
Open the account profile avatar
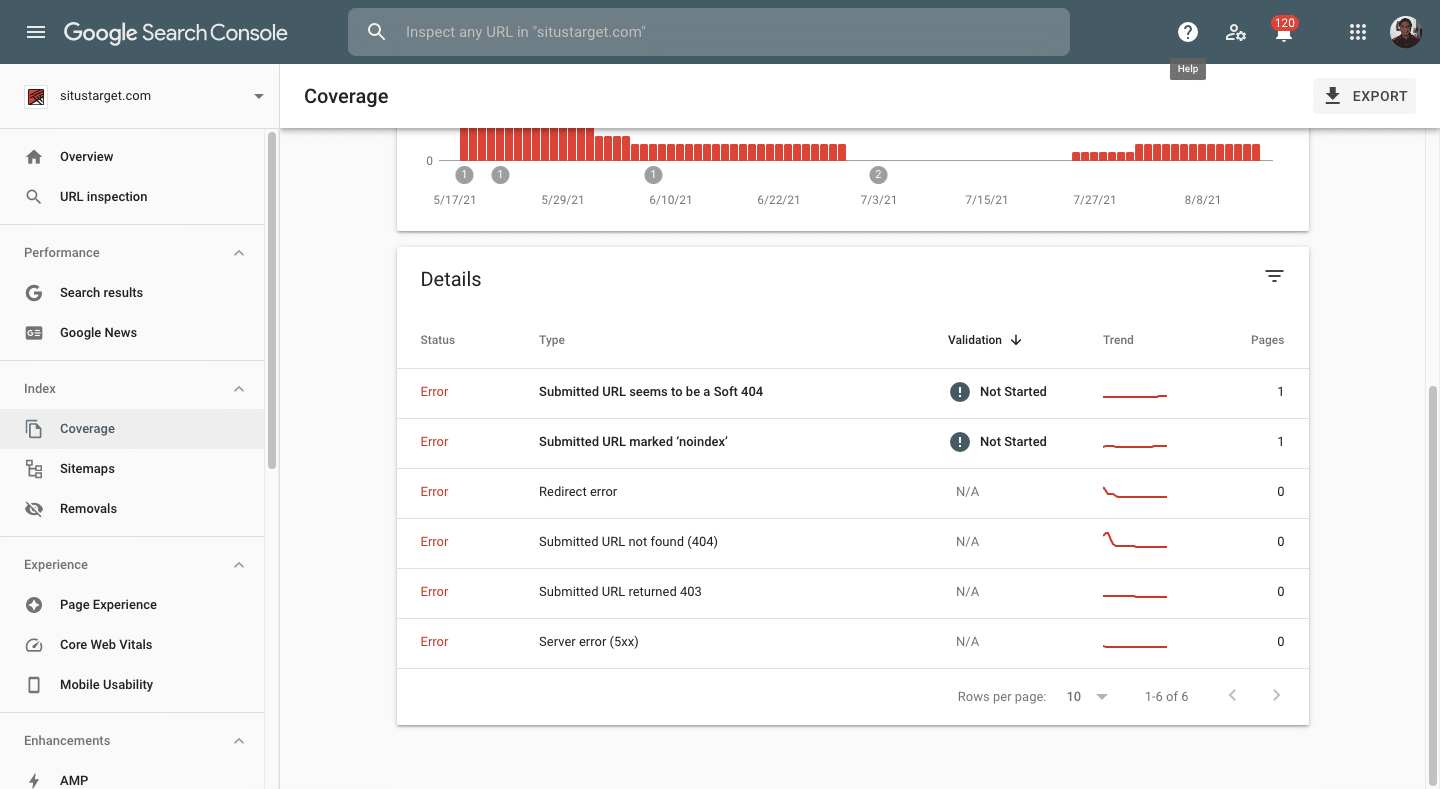click(x=1406, y=32)
